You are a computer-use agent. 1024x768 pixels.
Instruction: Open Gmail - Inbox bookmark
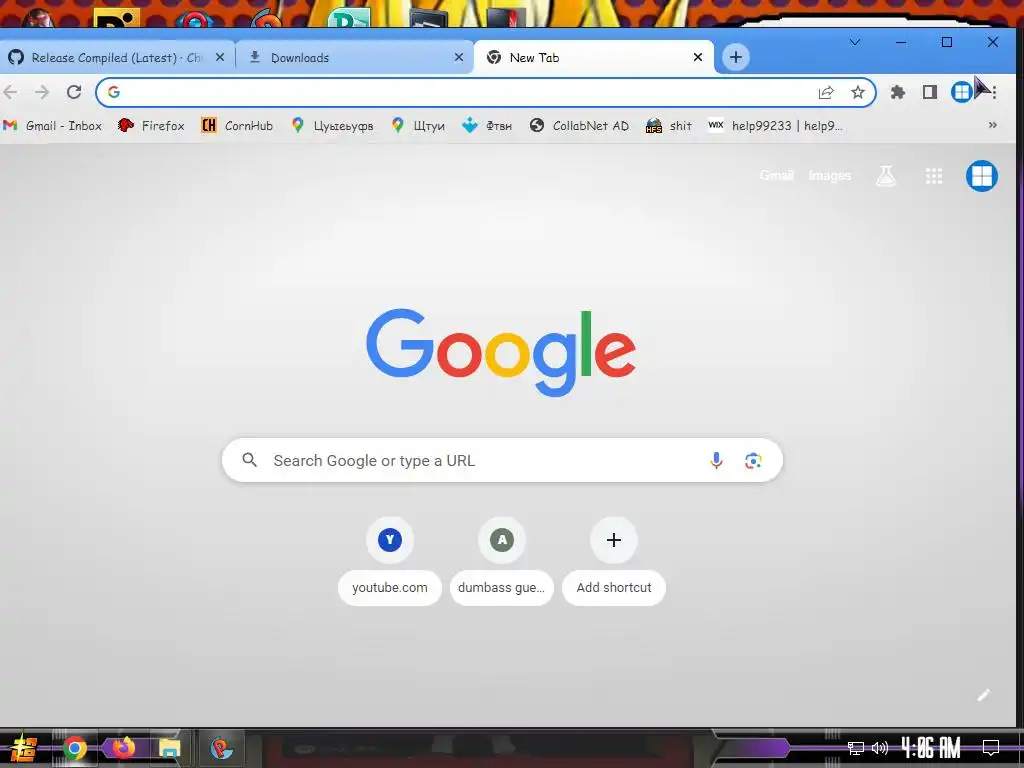pos(53,125)
